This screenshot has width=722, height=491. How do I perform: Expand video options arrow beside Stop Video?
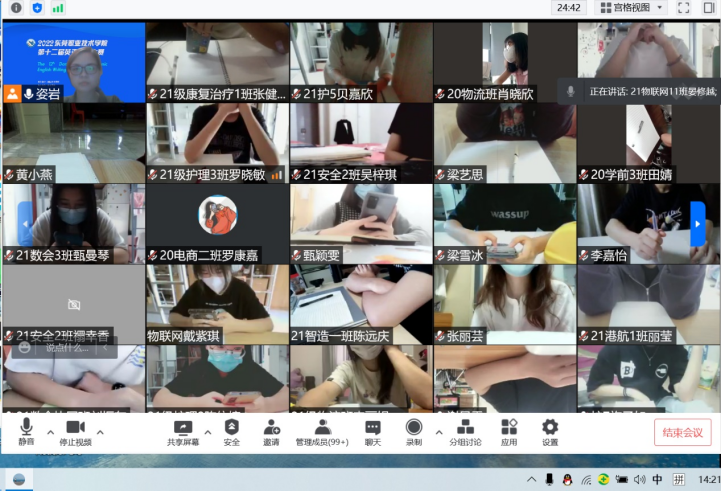101,433
